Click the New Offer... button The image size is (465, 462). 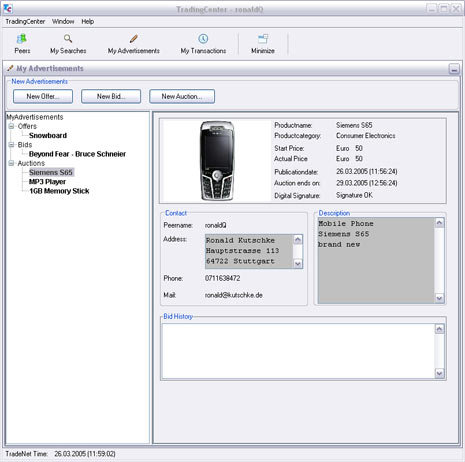[43, 96]
